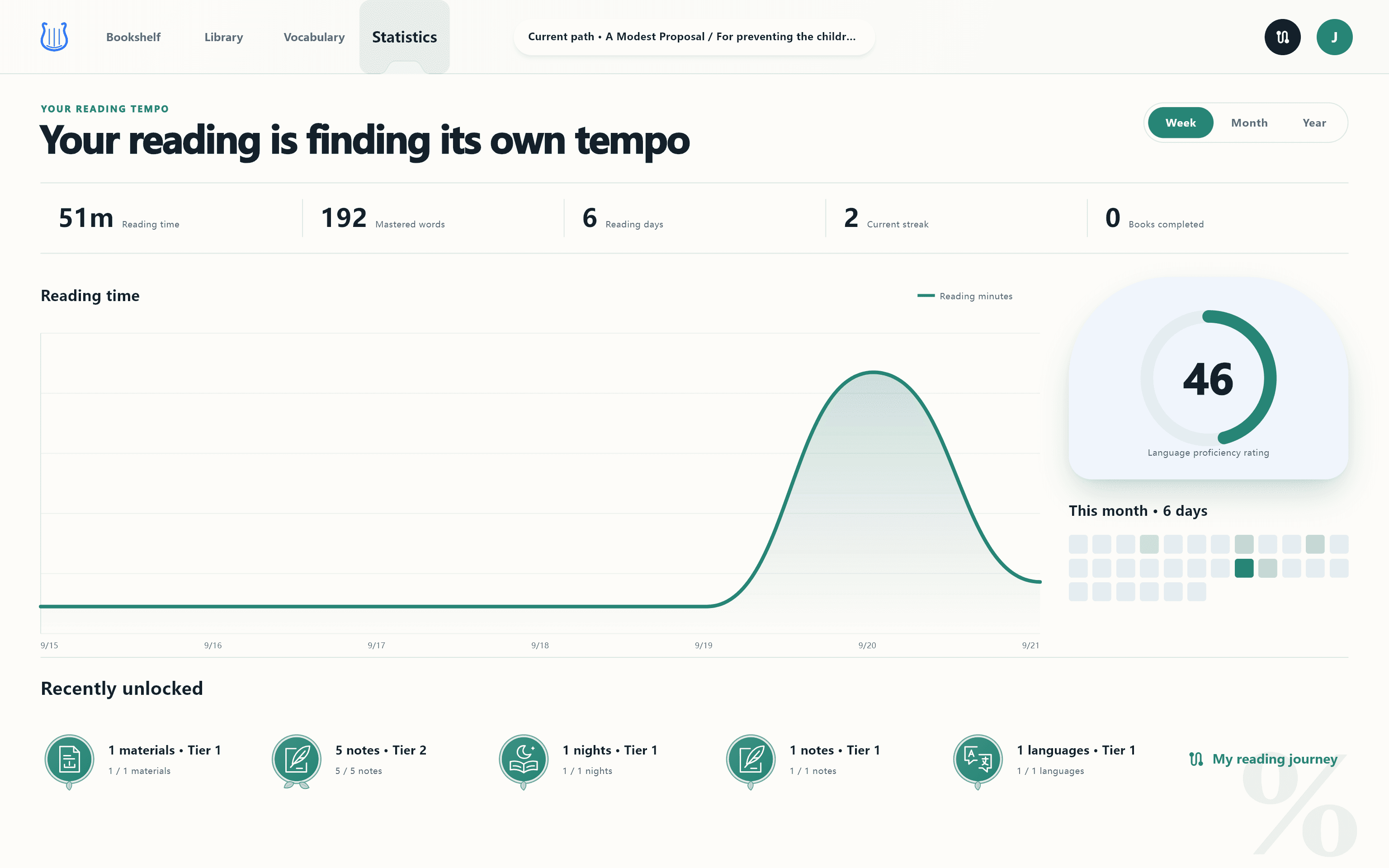The height and width of the screenshot is (868, 1389).
Task: Switch time range to Week
Action: pyautogui.click(x=1180, y=123)
